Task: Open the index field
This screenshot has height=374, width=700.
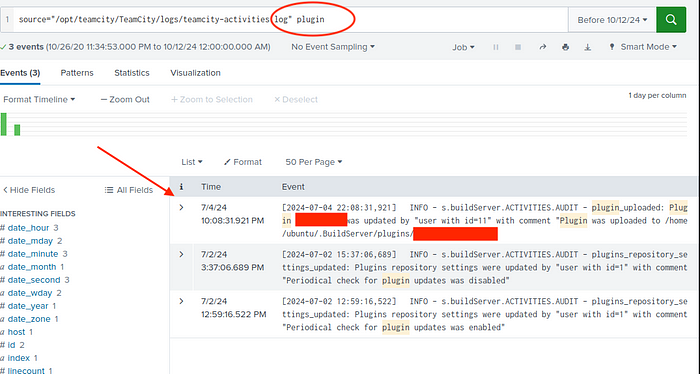Action: 18,358
